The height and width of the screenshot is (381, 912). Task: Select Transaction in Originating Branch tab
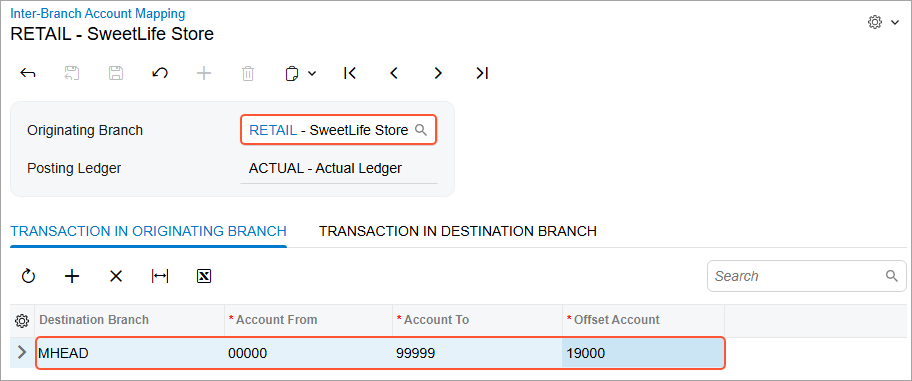pos(148,231)
